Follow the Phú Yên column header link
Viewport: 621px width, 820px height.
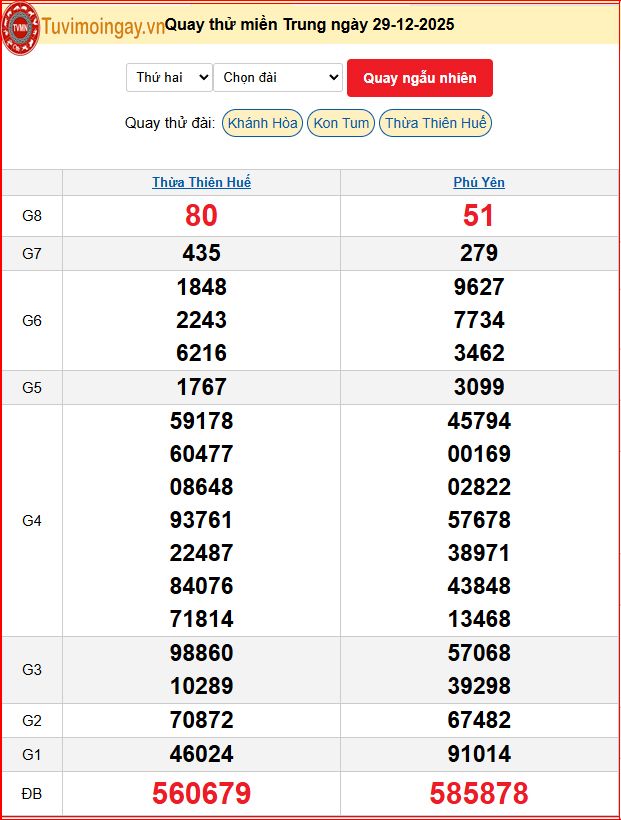pyautogui.click(x=479, y=183)
